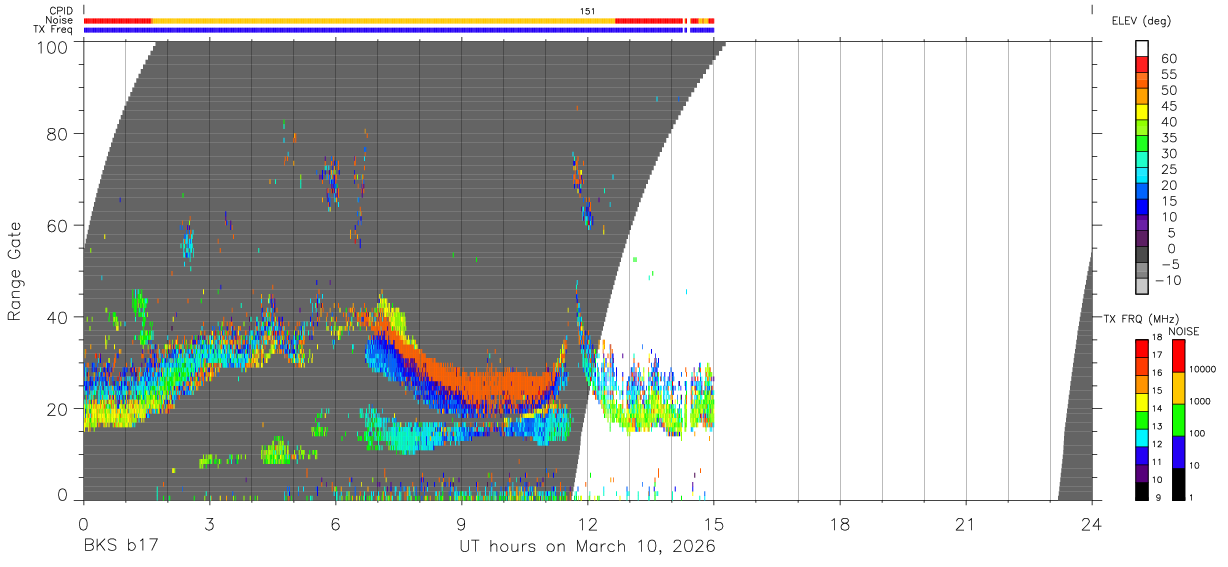Click the yellow middle section of Noise status strip
This screenshot has width=1228, height=567.
pos(383,20)
